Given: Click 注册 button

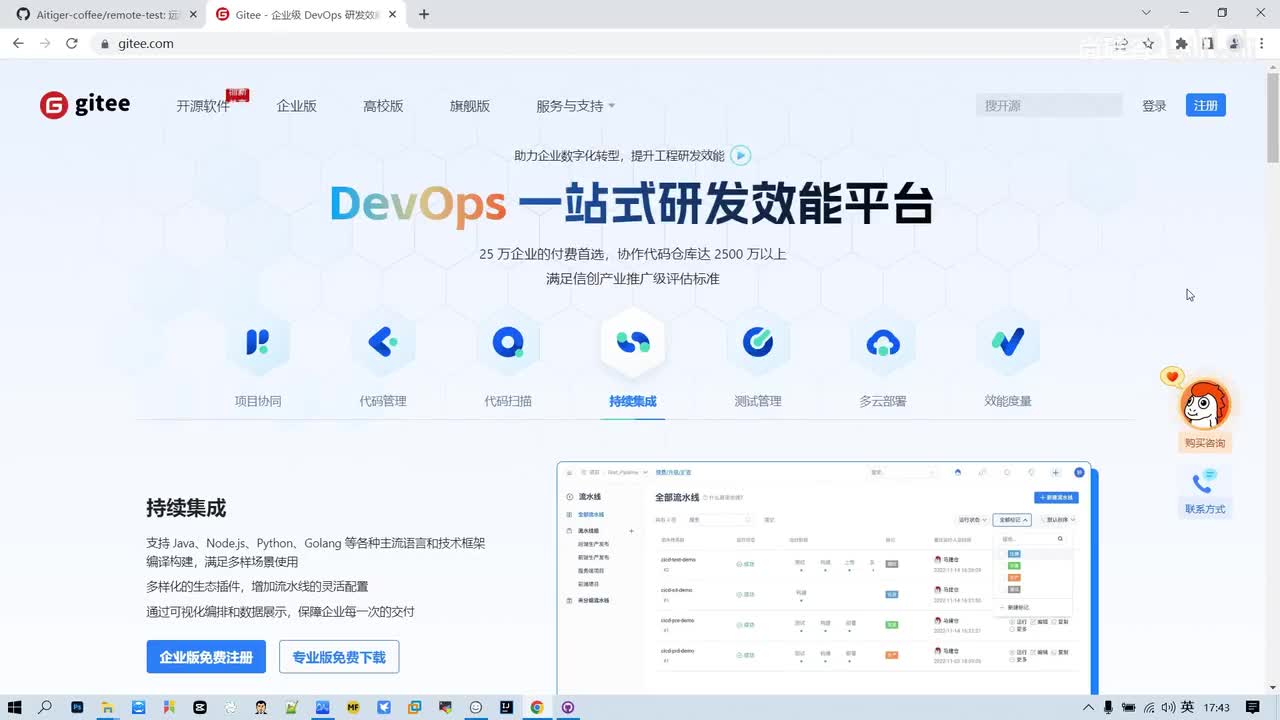Looking at the screenshot, I should (x=1206, y=105).
